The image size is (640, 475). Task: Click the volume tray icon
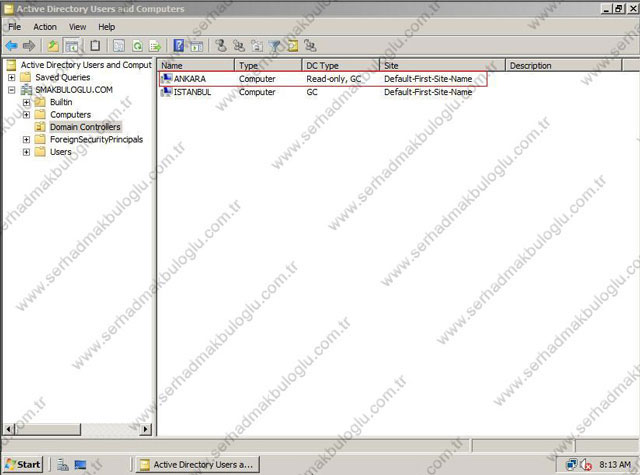click(586, 464)
